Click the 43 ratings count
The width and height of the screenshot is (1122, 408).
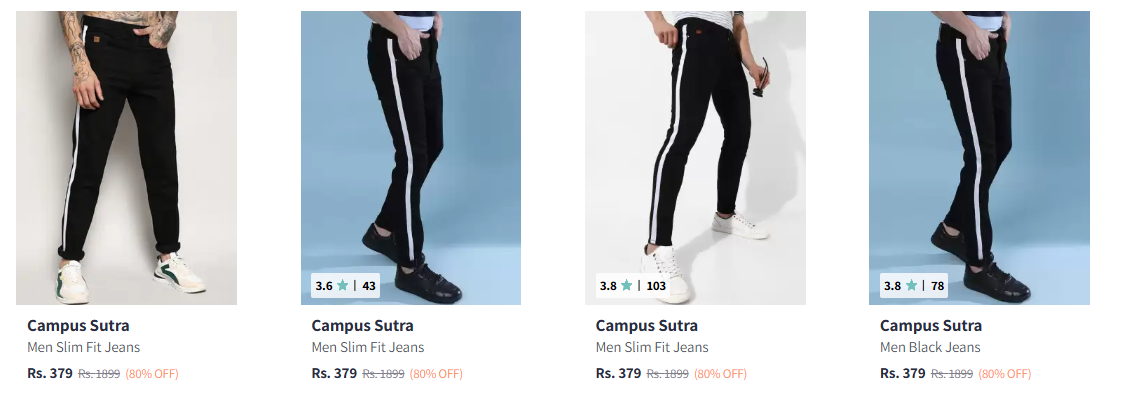[369, 286]
